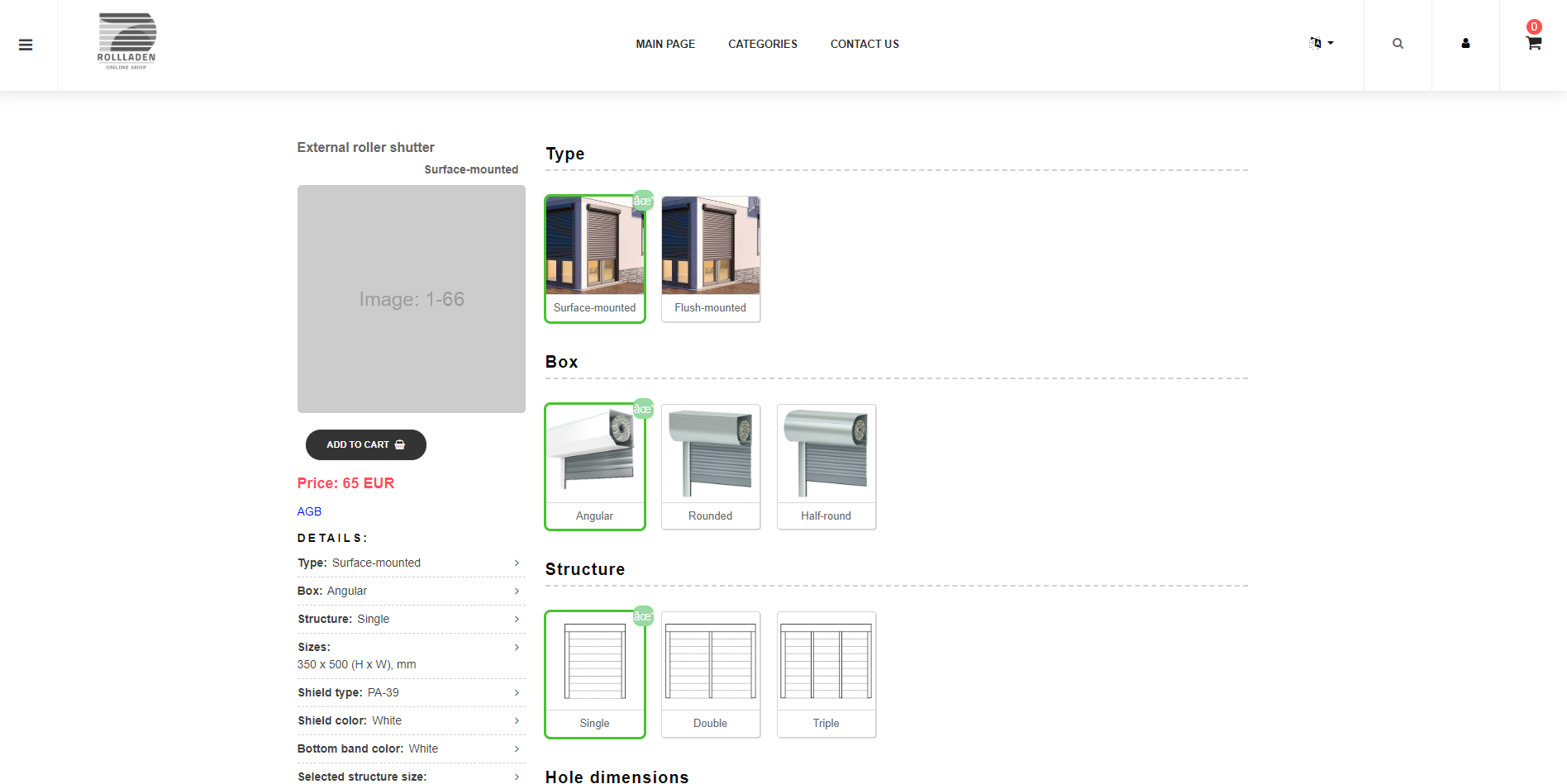Open the language selector dropdown

[x=1321, y=43]
